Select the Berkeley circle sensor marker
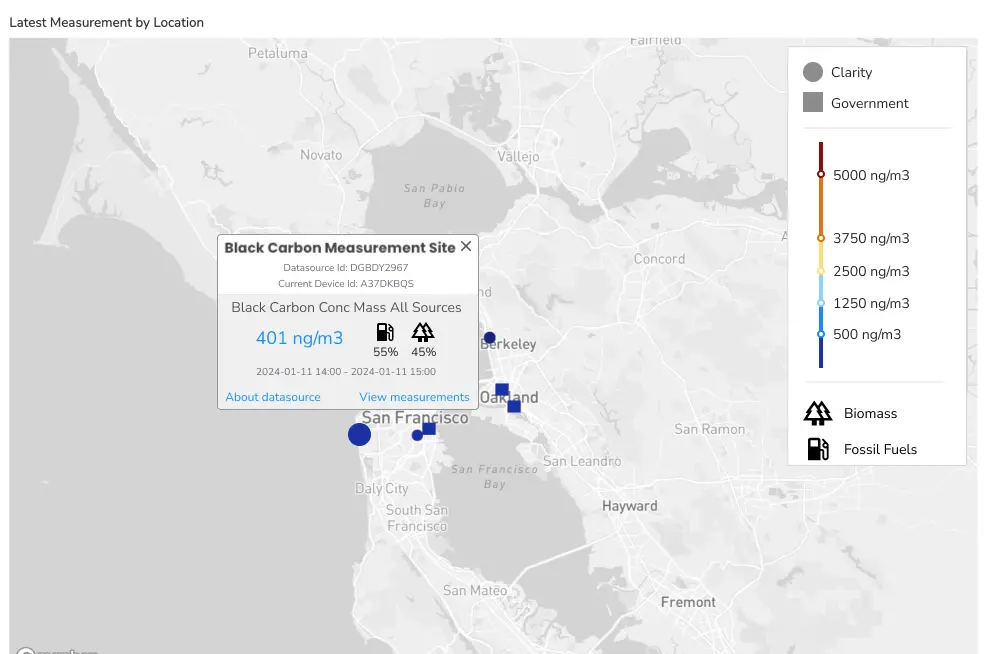The image size is (989, 654). click(x=490, y=338)
